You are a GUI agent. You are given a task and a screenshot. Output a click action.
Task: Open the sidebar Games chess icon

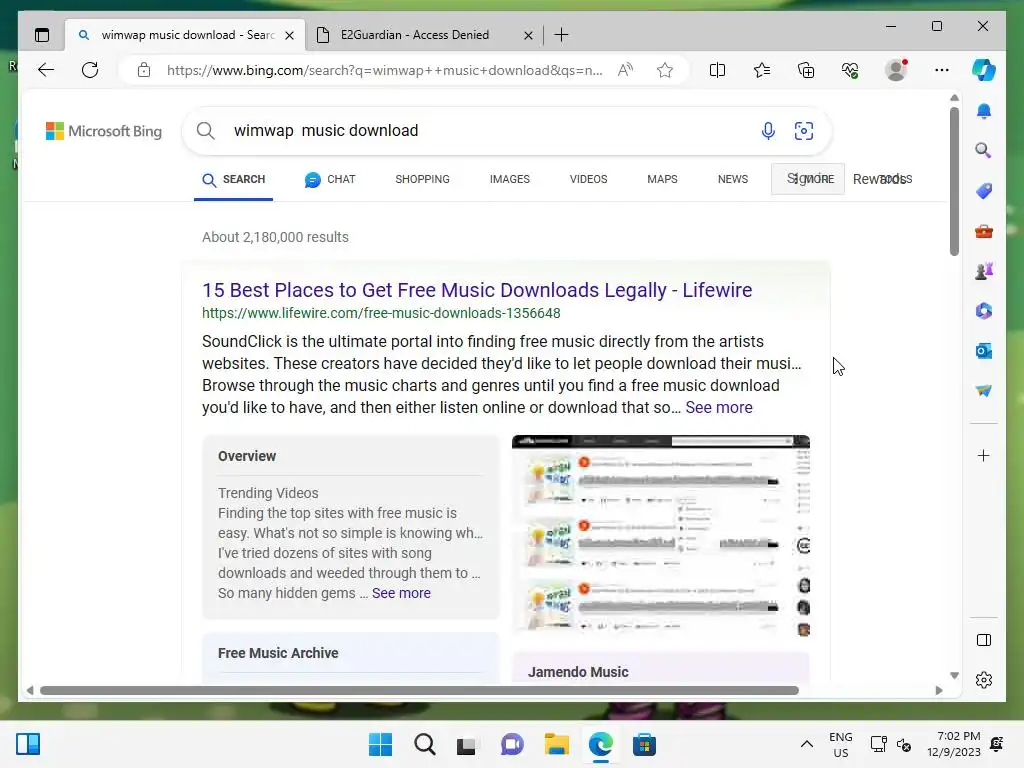984,270
